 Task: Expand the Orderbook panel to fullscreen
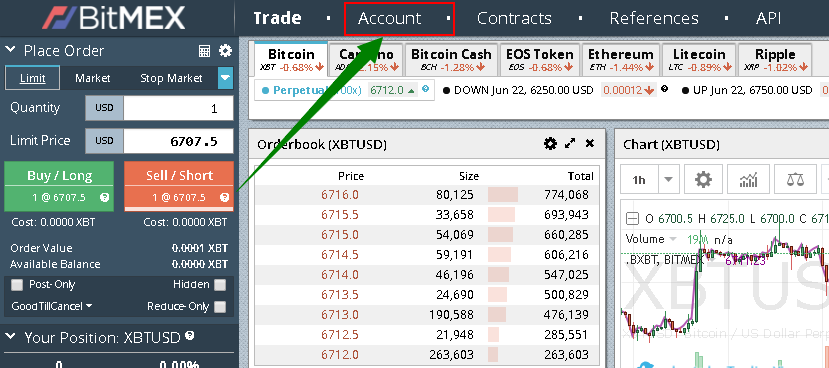pos(570,143)
